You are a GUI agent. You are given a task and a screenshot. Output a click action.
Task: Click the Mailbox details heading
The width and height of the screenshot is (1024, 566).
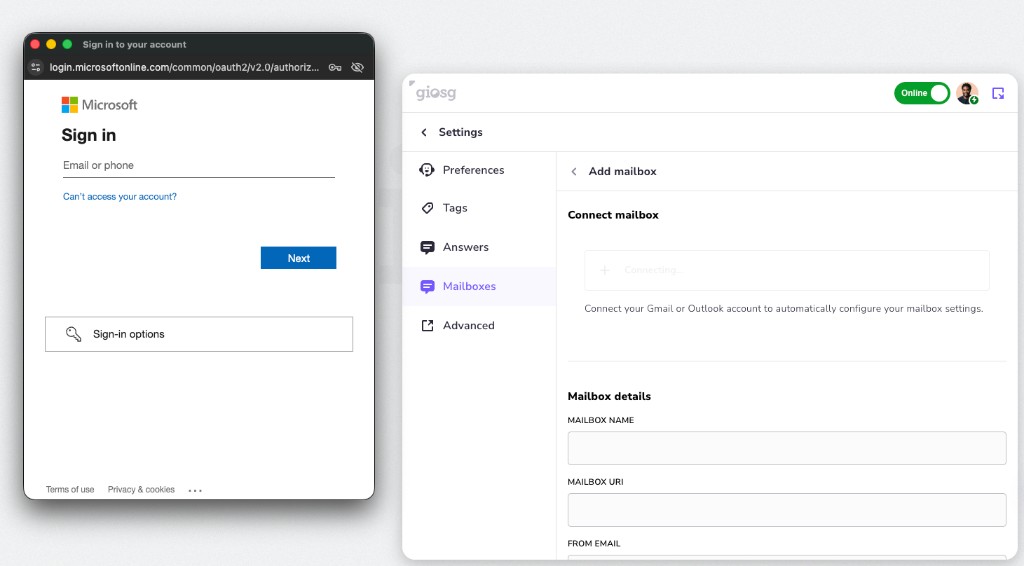(609, 396)
